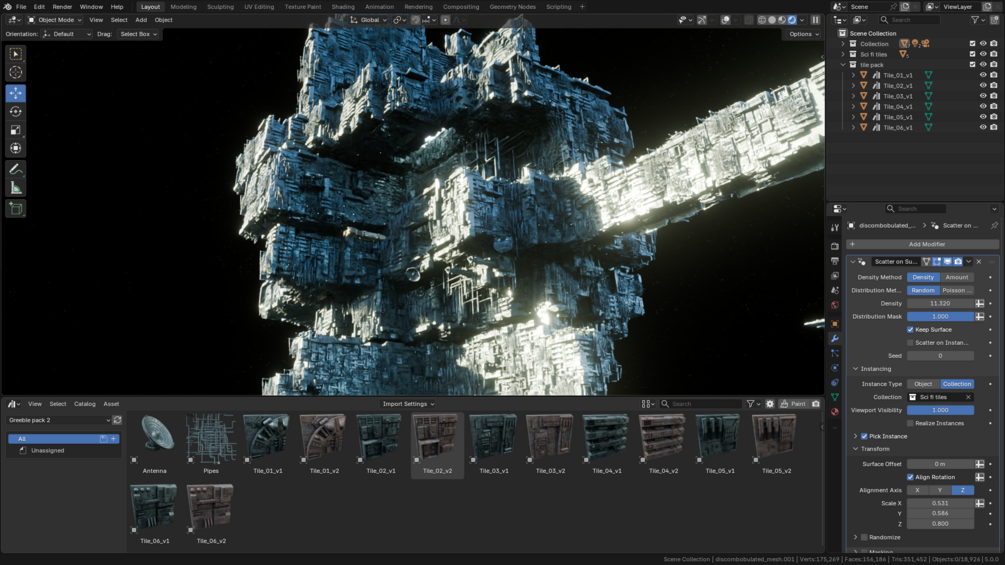This screenshot has height=565, width=1005.
Task: Select the Cursor tool
Action: click(x=15, y=72)
